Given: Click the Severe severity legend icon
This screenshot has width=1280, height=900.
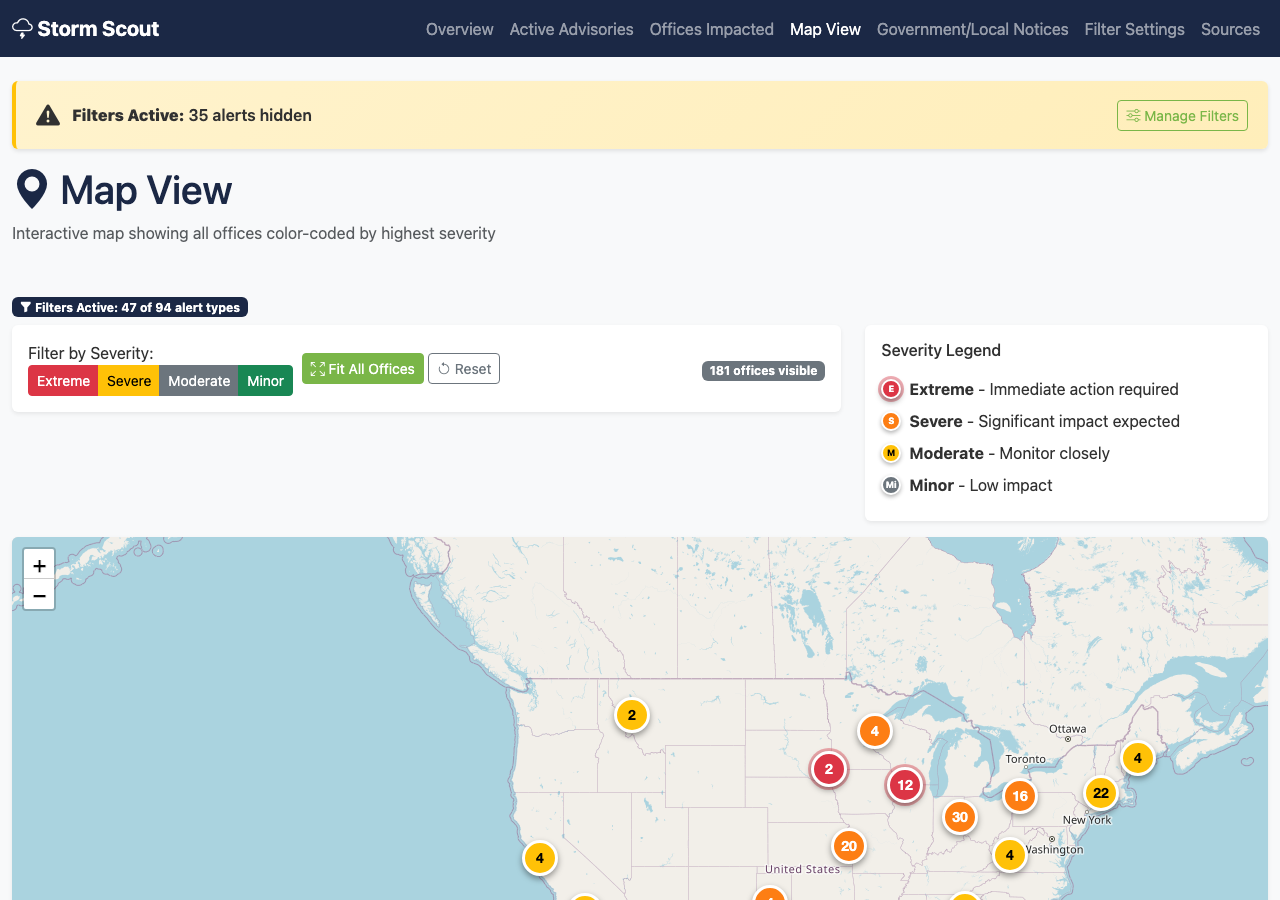Looking at the screenshot, I should [890, 421].
